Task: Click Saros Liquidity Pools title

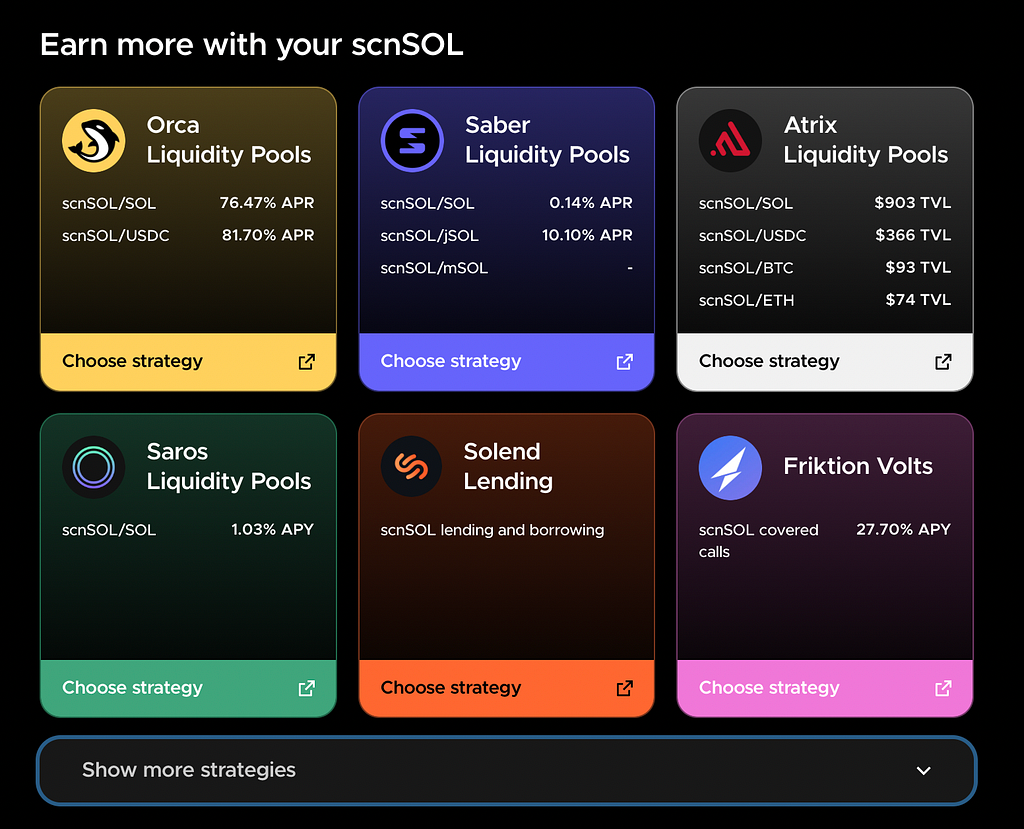Action: click(x=229, y=466)
